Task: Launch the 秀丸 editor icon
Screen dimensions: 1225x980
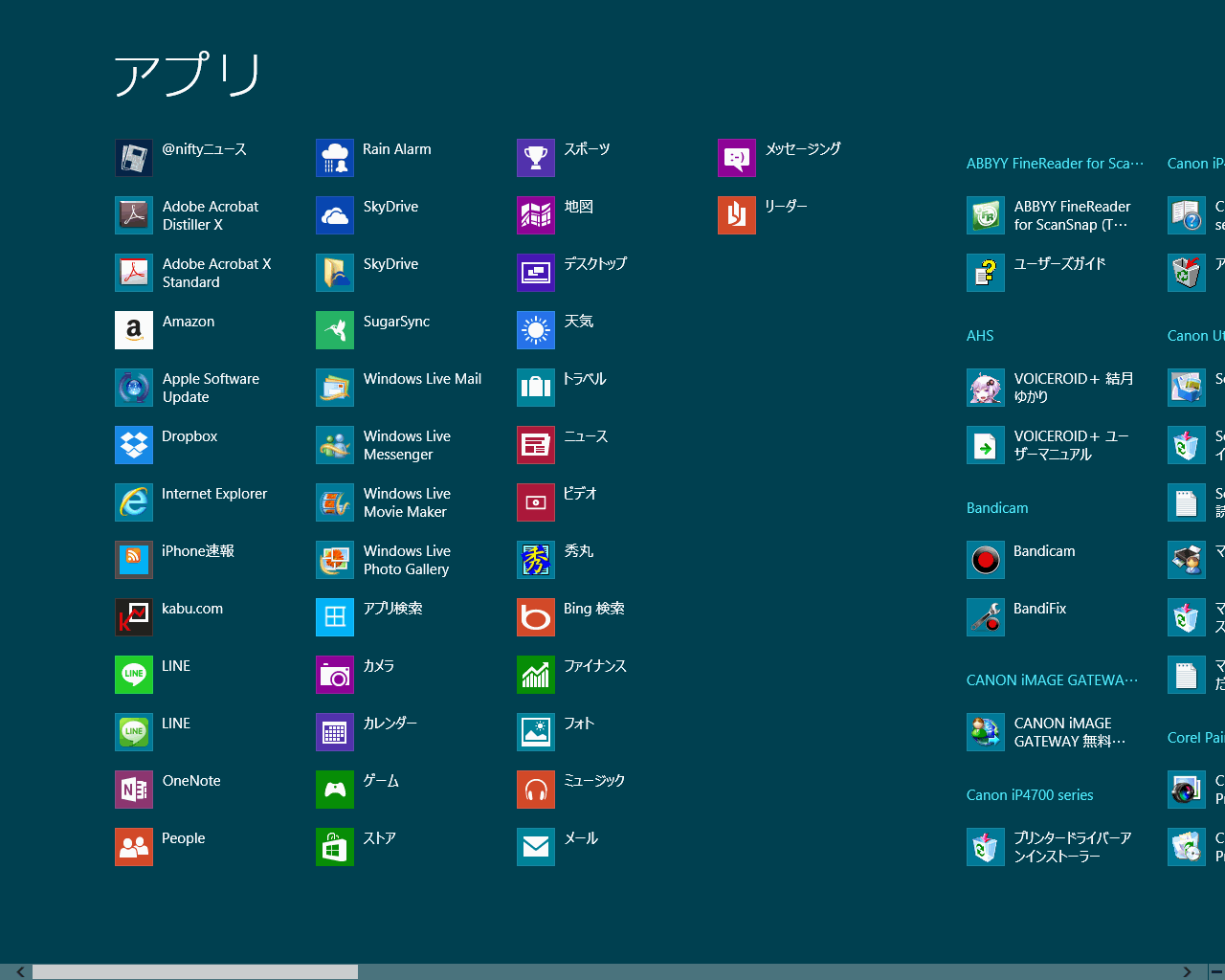Action: (536, 560)
